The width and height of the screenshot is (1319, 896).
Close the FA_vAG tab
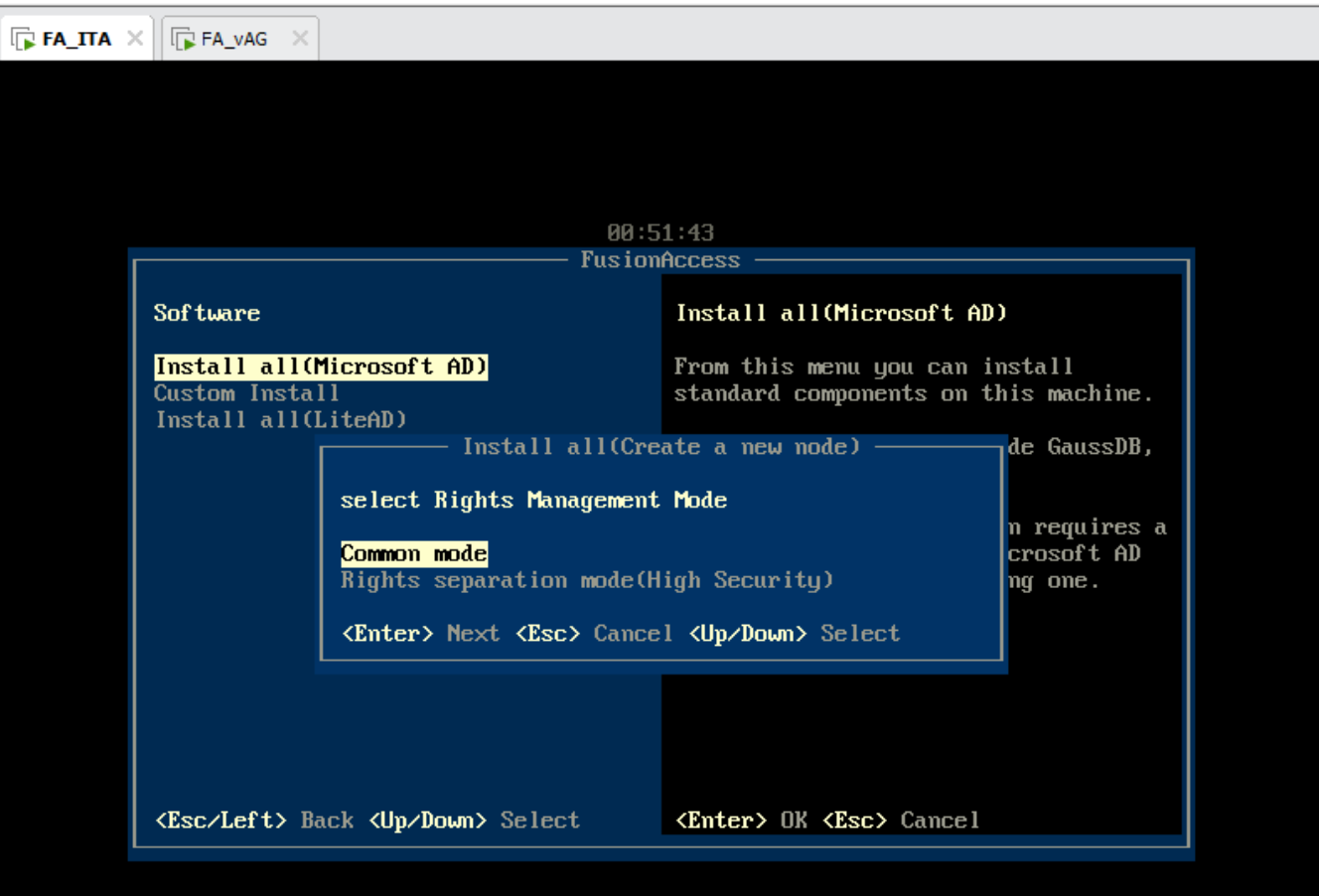300,39
